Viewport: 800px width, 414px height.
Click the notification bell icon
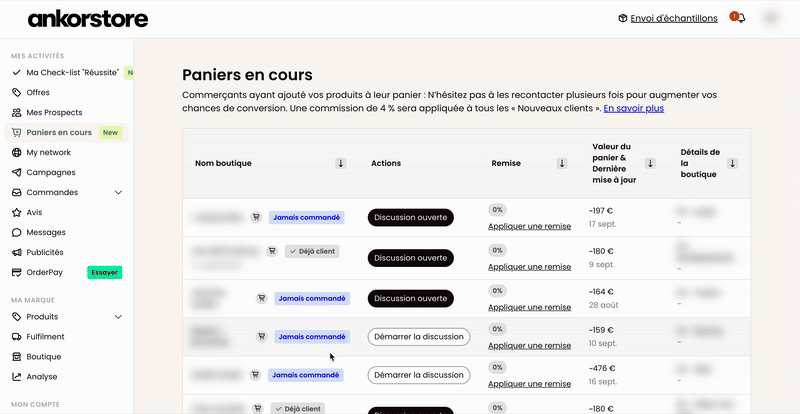tap(738, 18)
